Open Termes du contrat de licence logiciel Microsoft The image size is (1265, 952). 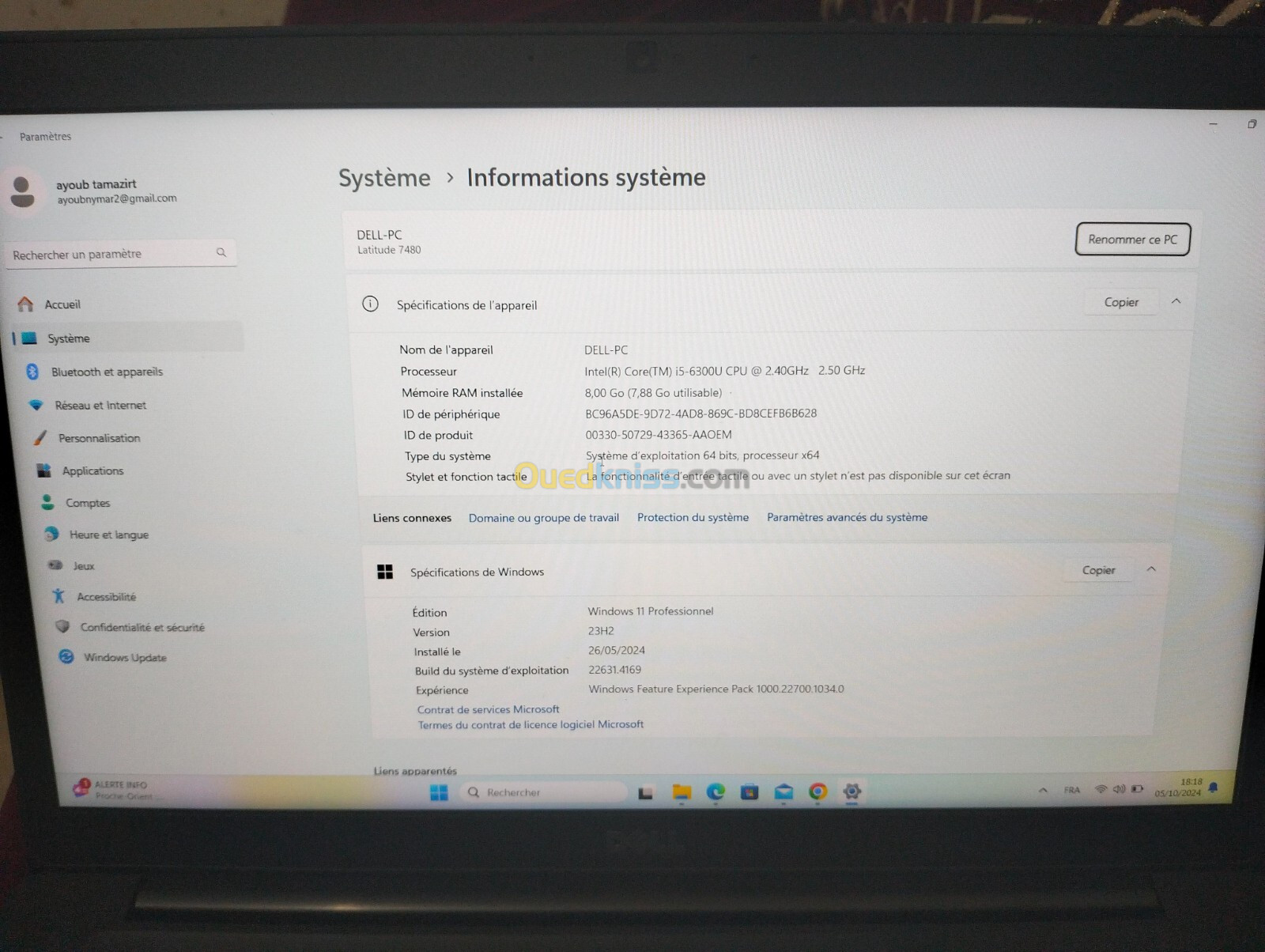(x=531, y=724)
